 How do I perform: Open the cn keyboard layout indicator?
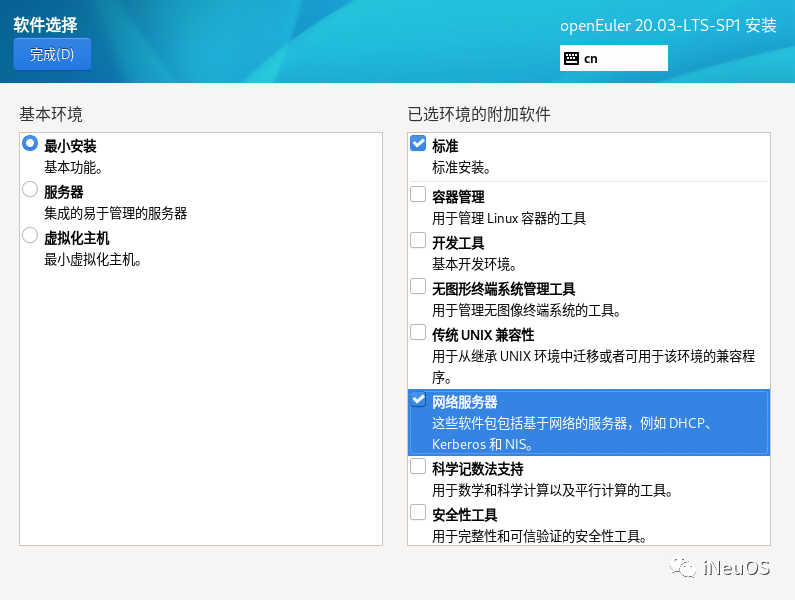(613, 58)
